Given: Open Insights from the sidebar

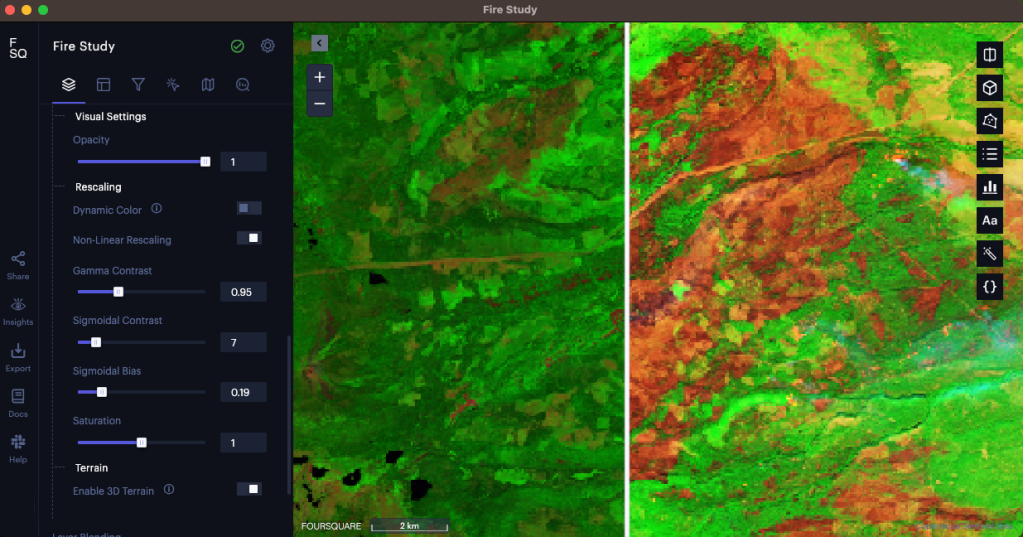Looking at the screenshot, I should [x=18, y=312].
